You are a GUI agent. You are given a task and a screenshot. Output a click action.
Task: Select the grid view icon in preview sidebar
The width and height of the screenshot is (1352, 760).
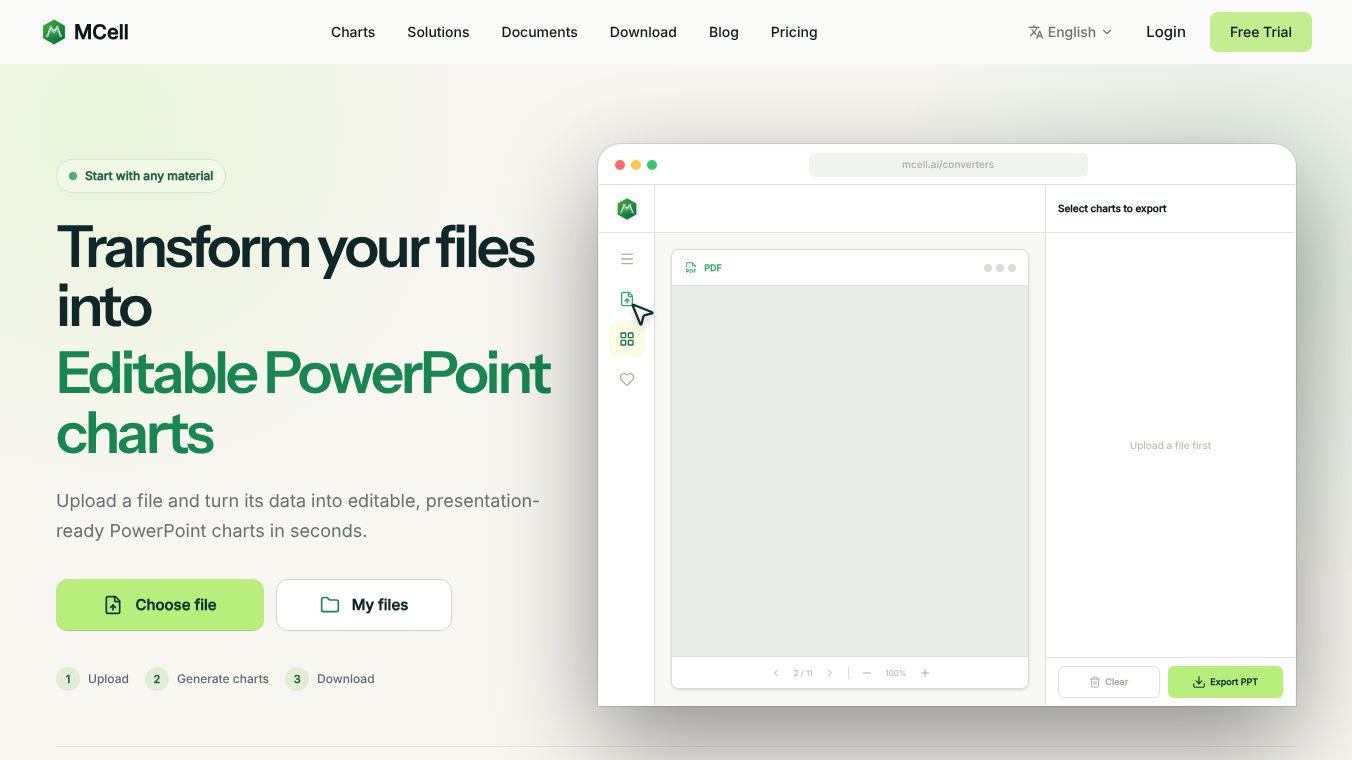(x=627, y=339)
